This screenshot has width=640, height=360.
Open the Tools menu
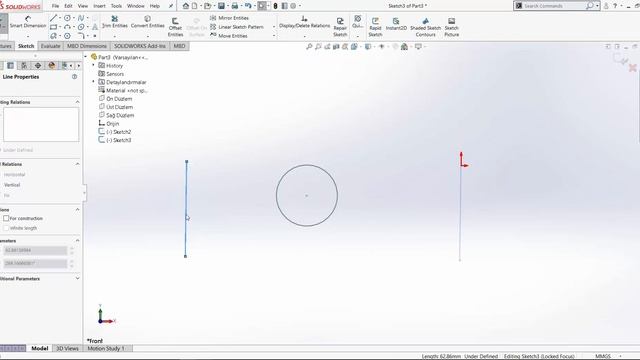(116, 6)
